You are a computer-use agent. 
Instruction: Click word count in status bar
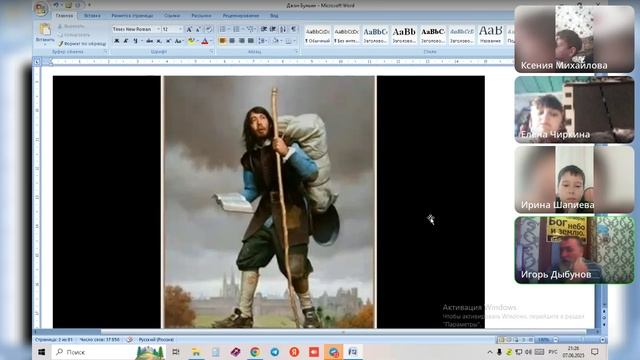pos(100,340)
